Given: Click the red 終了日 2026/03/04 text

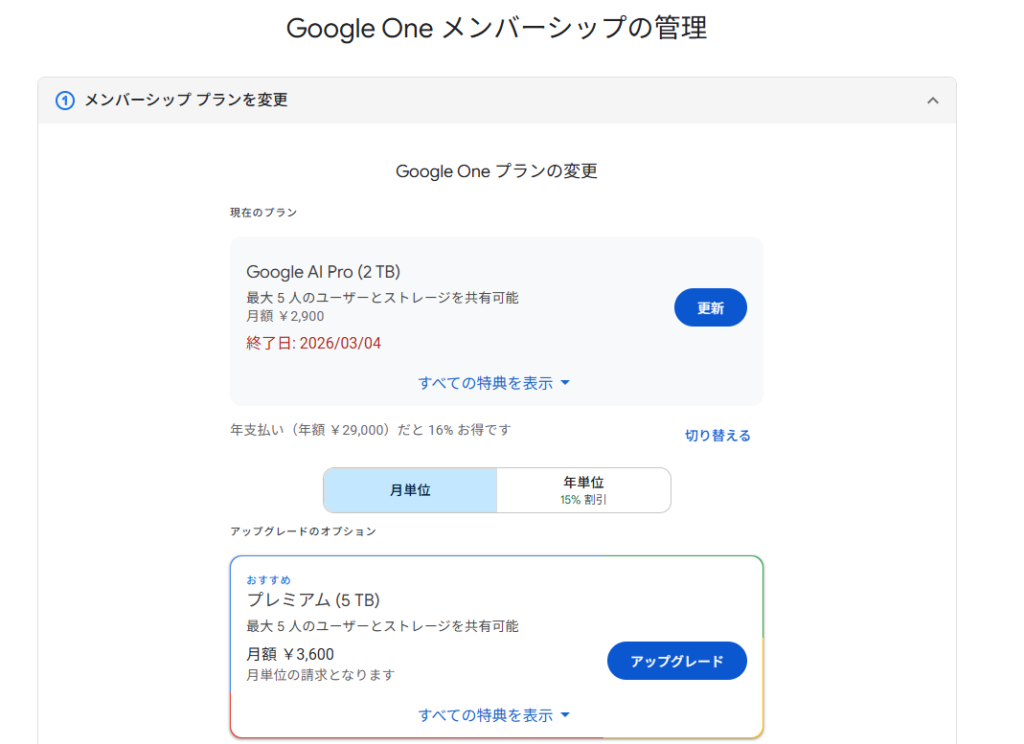Looking at the screenshot, I should [x=313, y=343].
